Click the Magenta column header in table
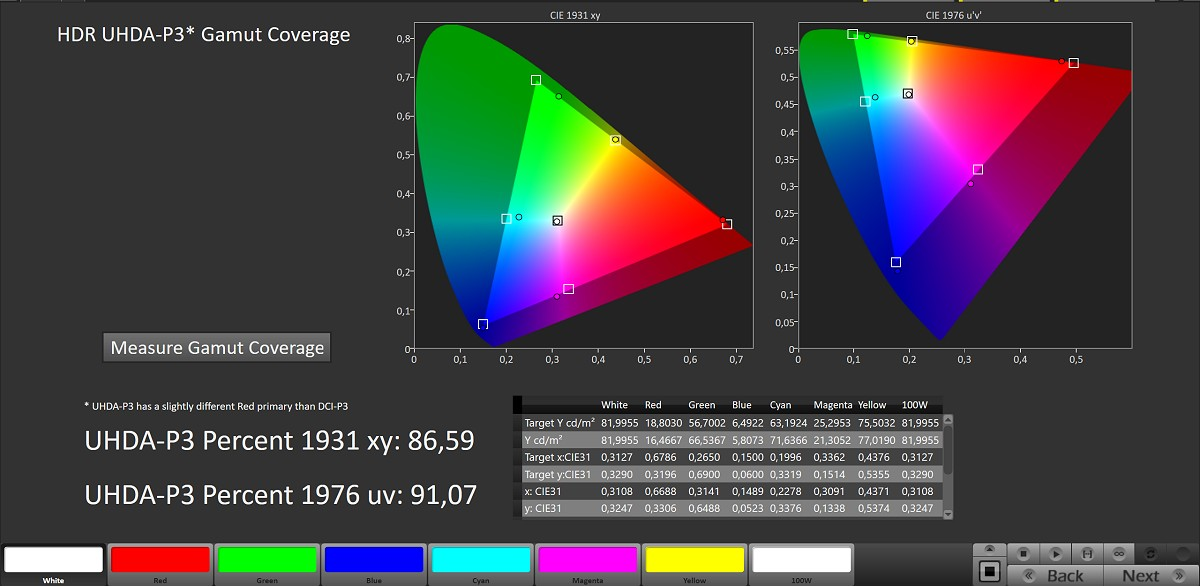1200x586 pixels. (x=833, y=405)
